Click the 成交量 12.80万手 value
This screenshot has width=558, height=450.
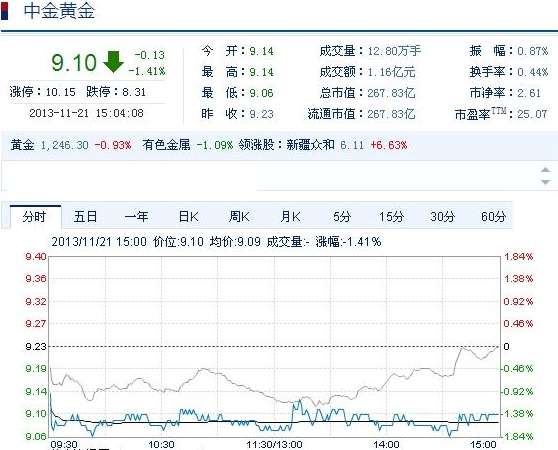394,51
